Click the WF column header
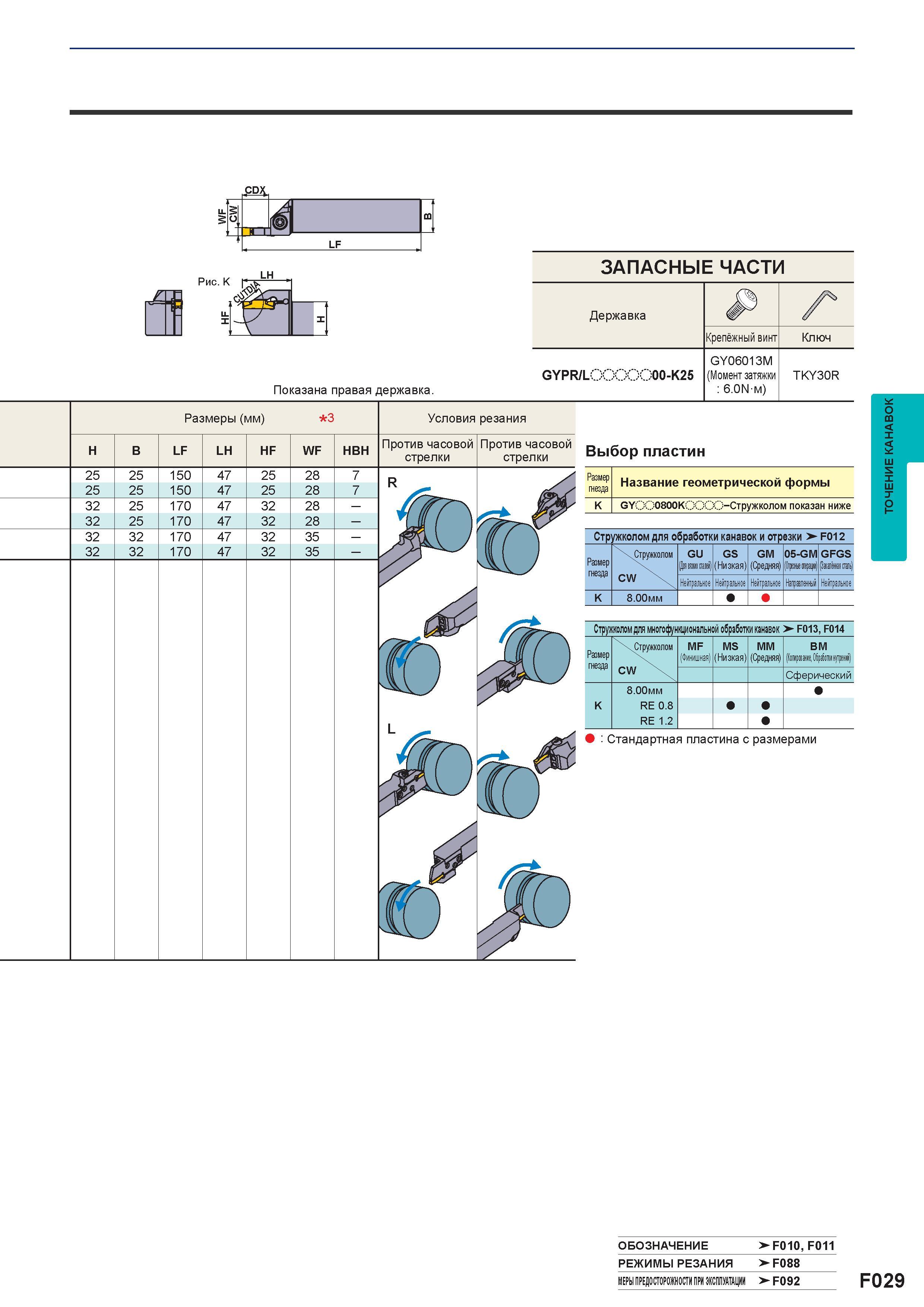Image resolution: width=924 pixels, height=1307 pixels. pos(312,450)
